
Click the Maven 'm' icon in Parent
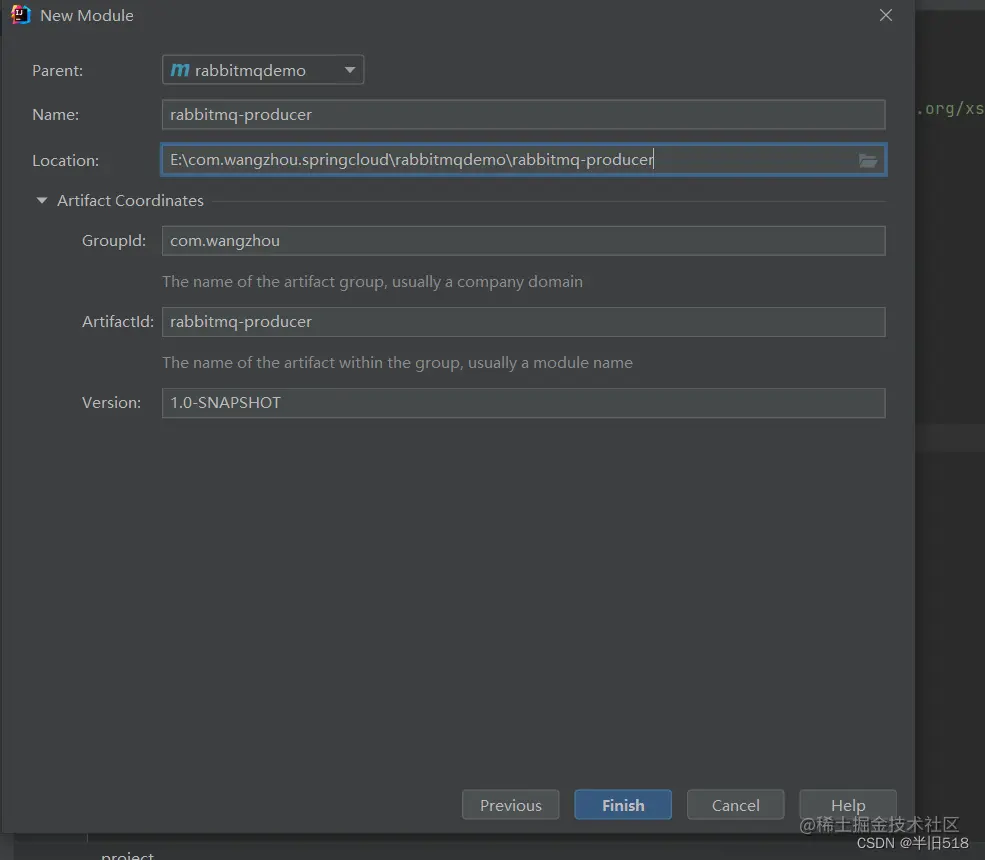pos(180,70)
